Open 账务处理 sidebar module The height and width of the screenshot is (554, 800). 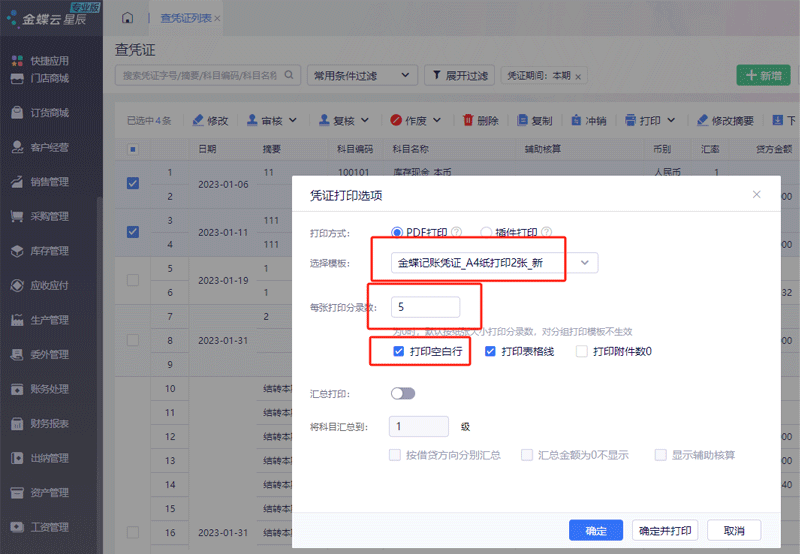[40, 389]
